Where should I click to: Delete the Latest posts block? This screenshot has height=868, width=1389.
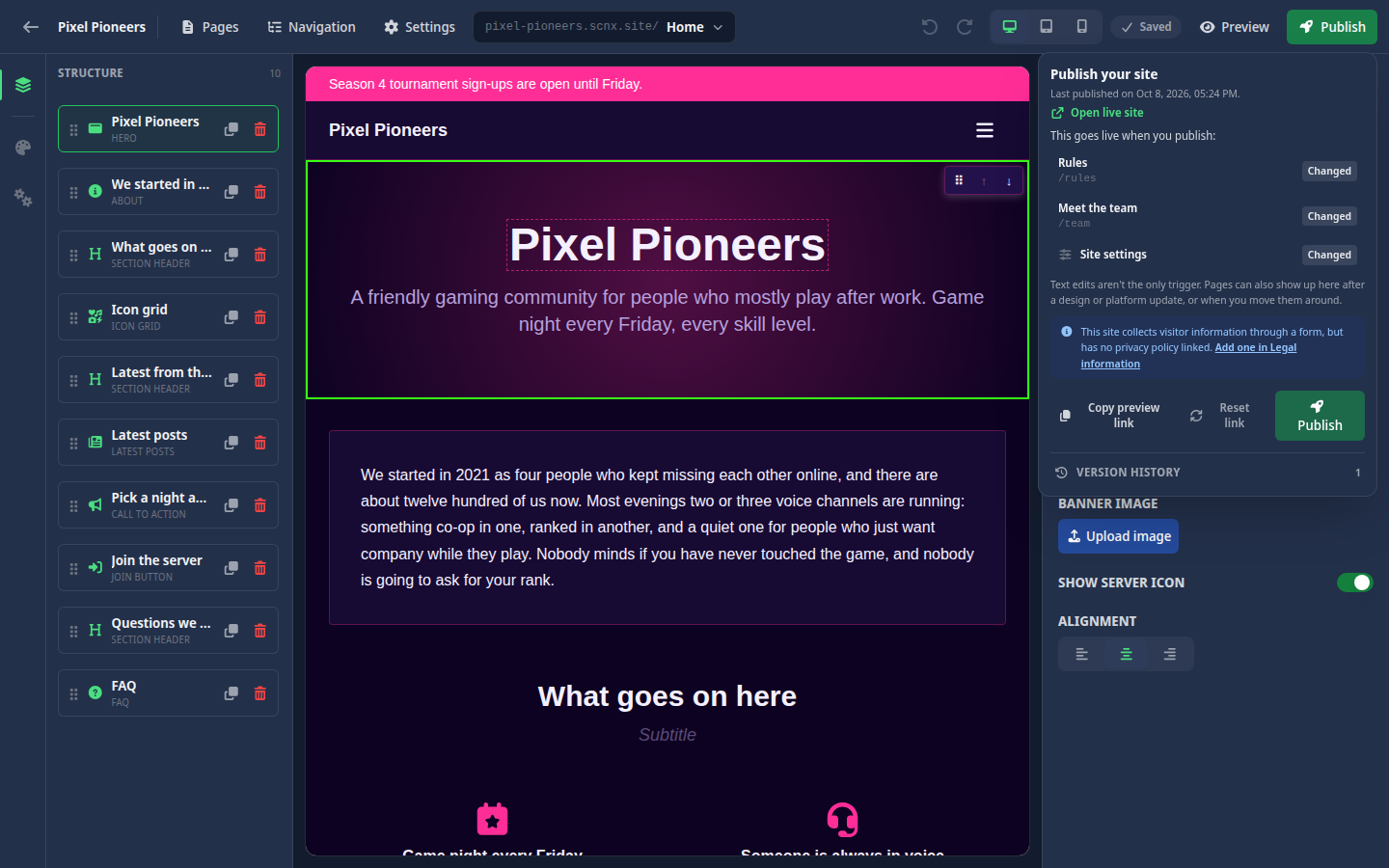(259, 443)
